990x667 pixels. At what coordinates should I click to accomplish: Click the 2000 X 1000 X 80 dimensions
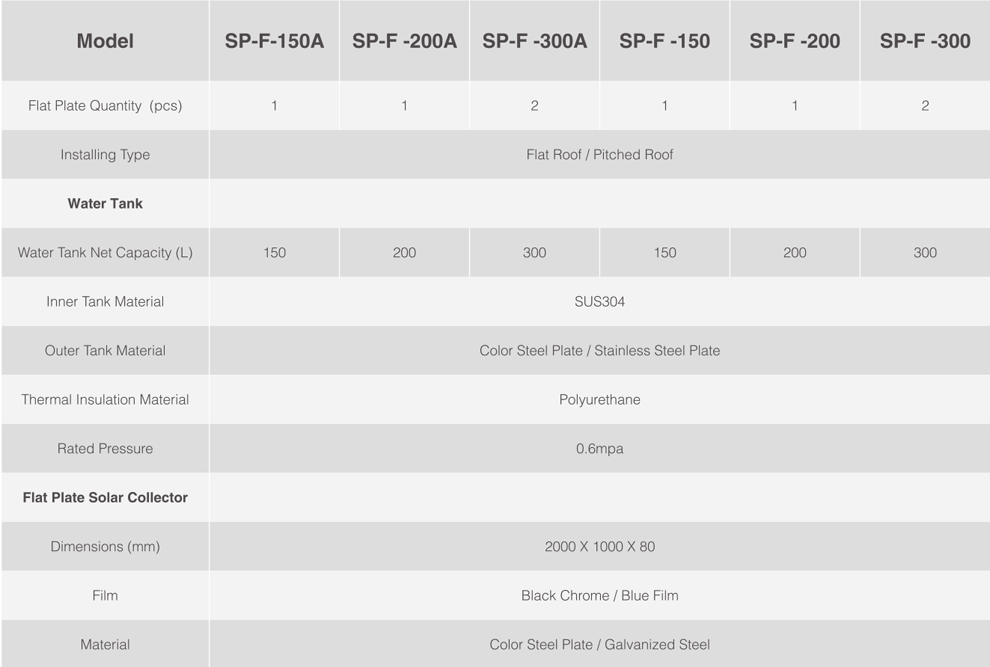pos(600,546)
